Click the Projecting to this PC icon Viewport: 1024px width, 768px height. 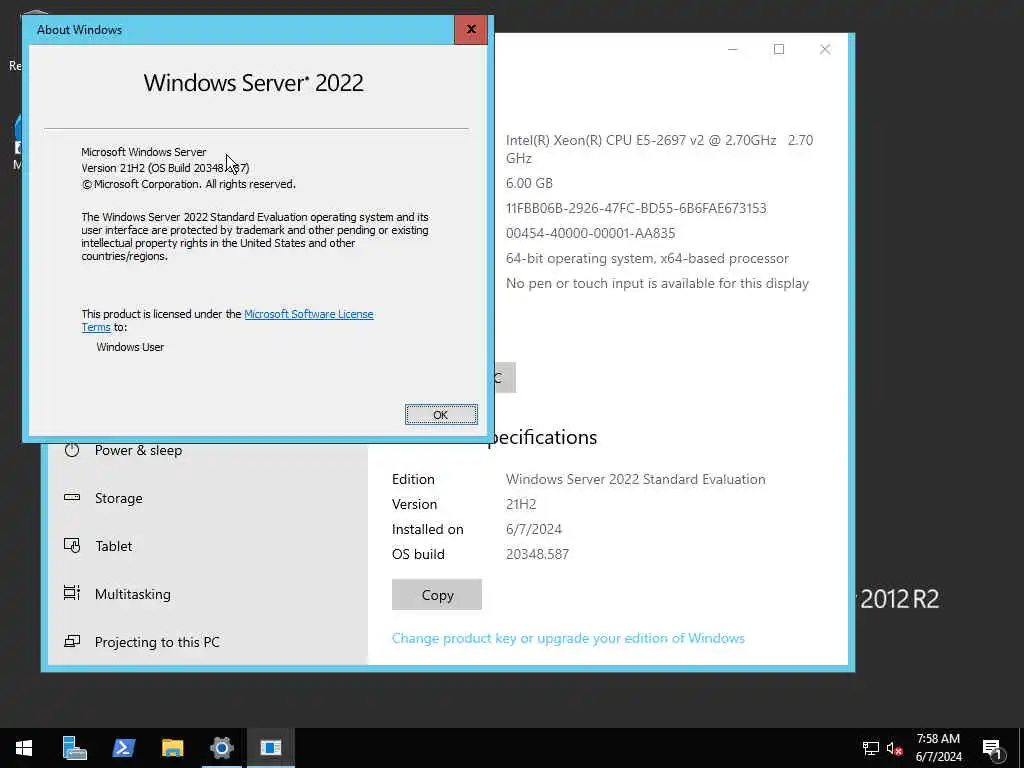tap(72, 641)
